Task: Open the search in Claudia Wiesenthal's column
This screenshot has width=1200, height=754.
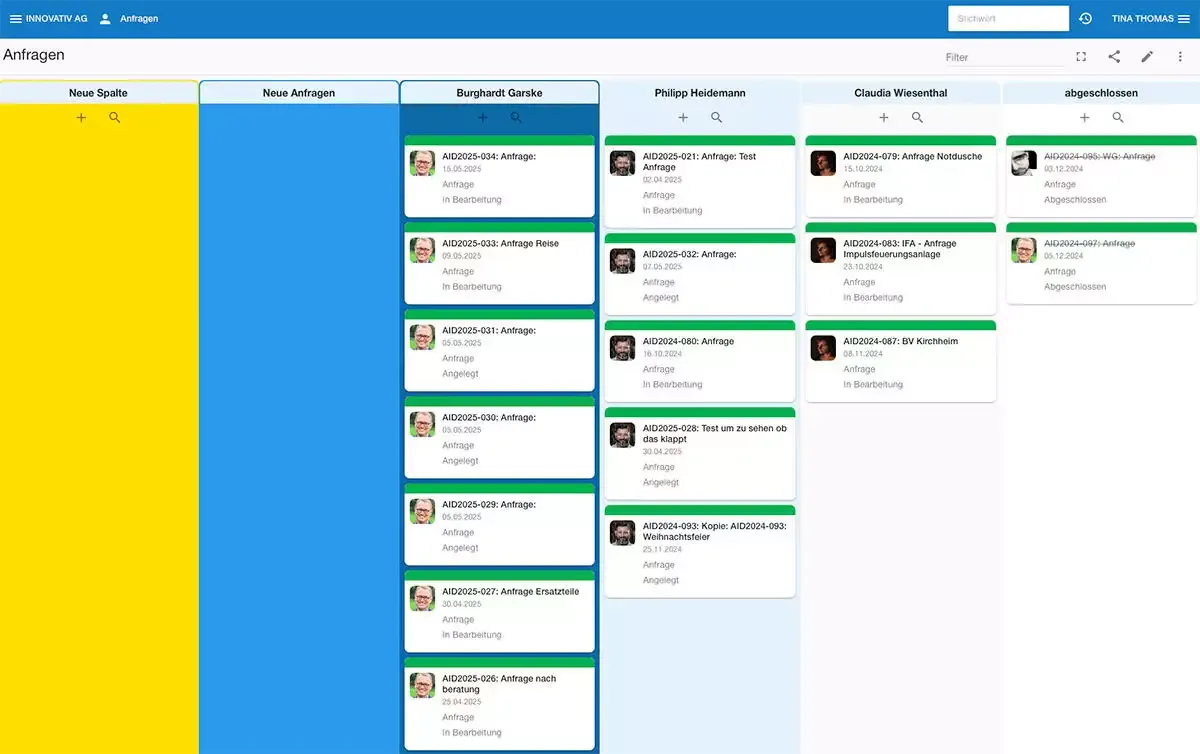Action: point(917,117)
